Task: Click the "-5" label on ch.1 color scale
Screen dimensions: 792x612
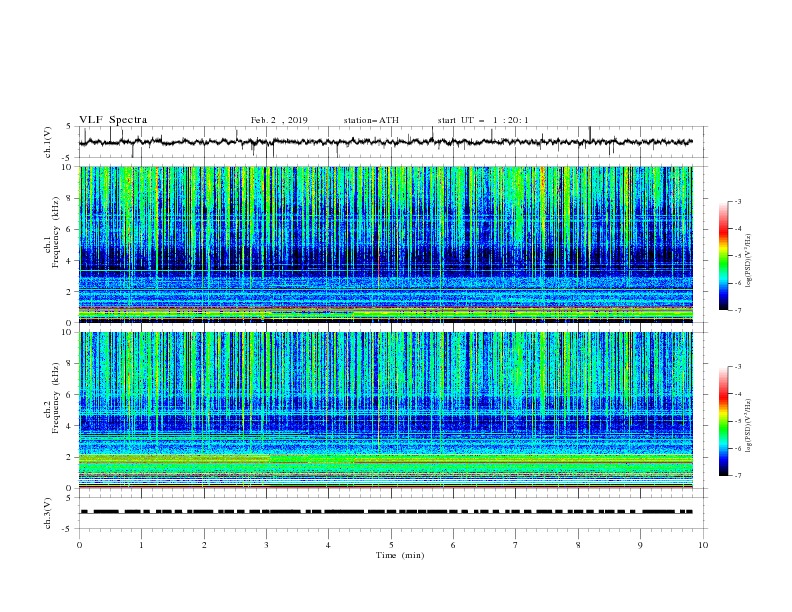Action: (738, 256)
